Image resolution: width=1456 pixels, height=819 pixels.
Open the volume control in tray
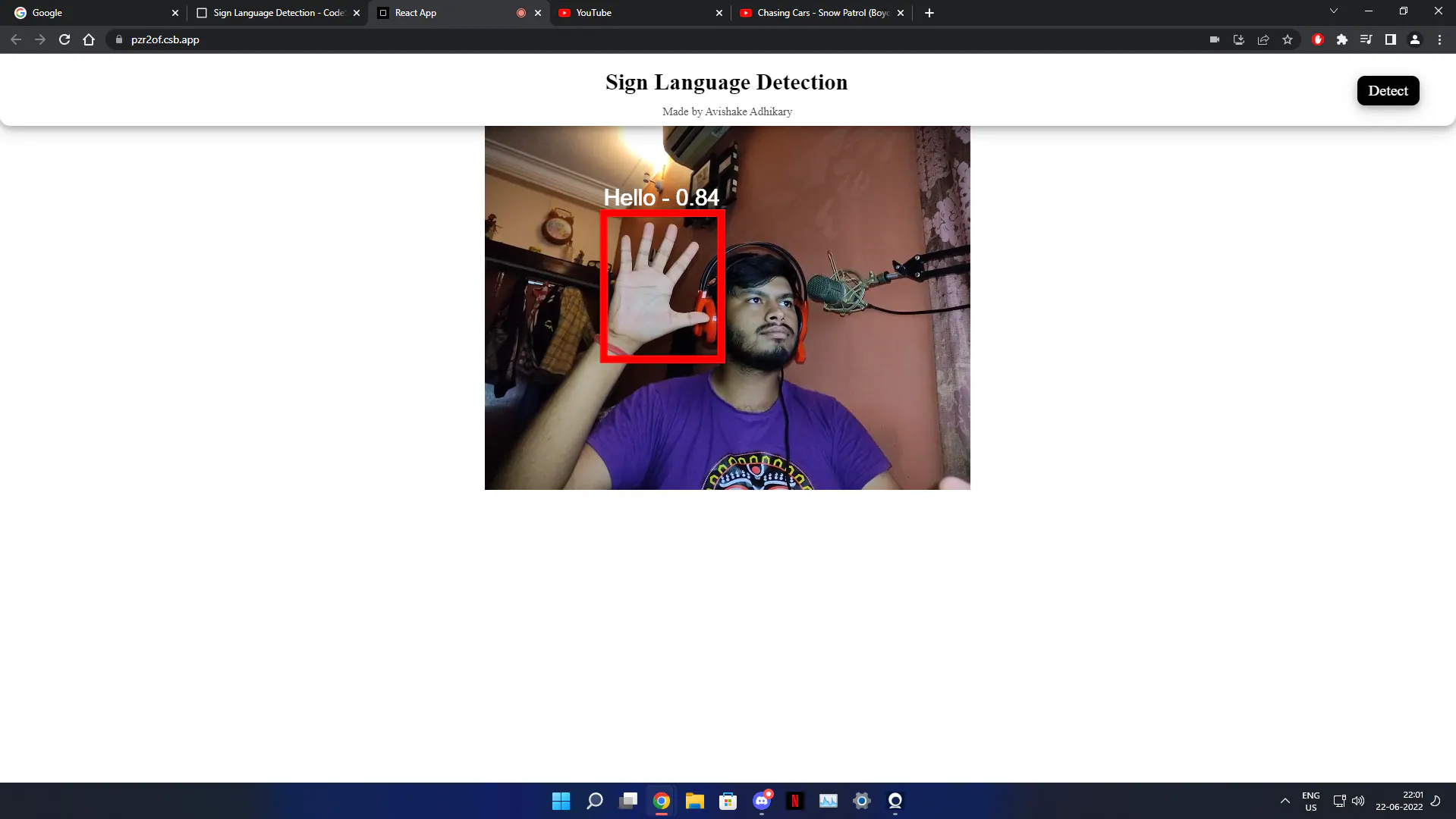pyautogui.click(x=1358, y=801)
